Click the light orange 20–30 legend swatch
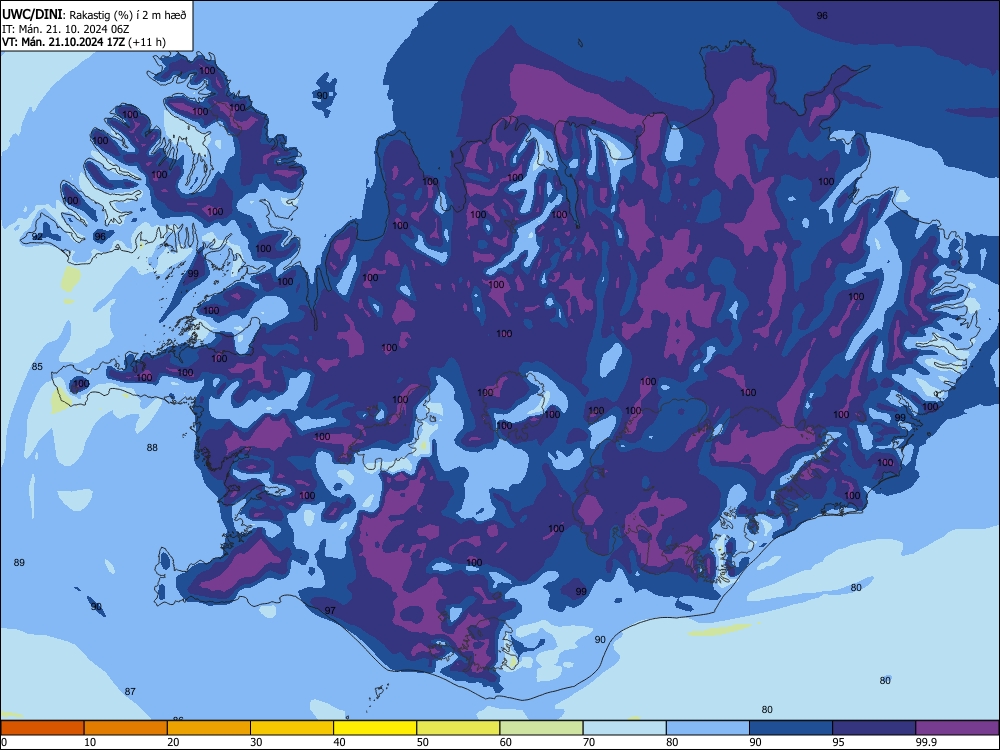1000x750 pixels. click(209, 728)
